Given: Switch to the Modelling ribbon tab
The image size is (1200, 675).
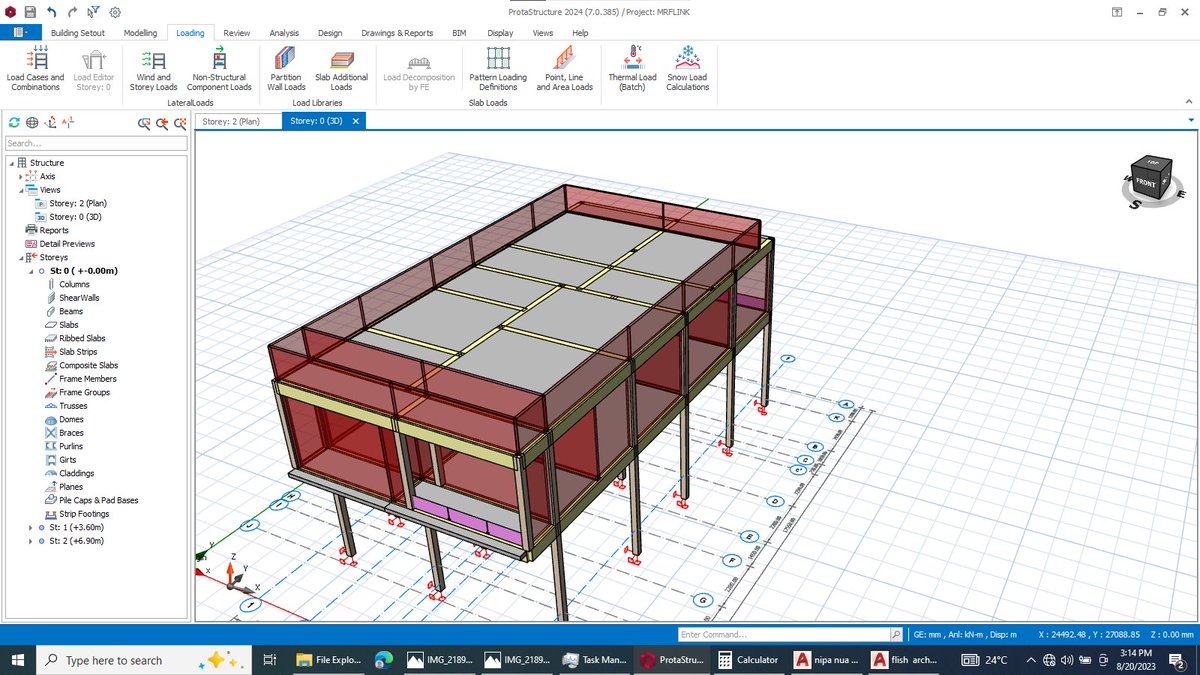Looking at the screenshot, I should (140, 33).
